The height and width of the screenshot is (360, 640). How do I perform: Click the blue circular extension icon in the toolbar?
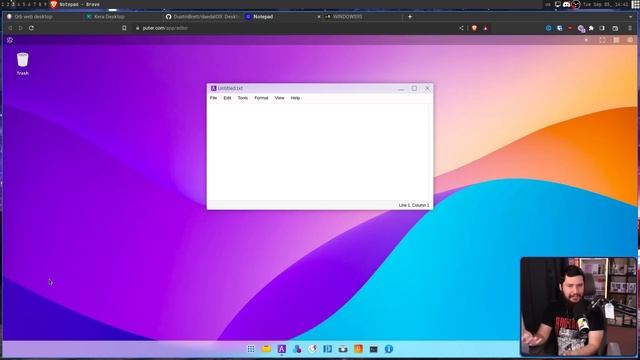pyautogui.click(x=549, y=28)
